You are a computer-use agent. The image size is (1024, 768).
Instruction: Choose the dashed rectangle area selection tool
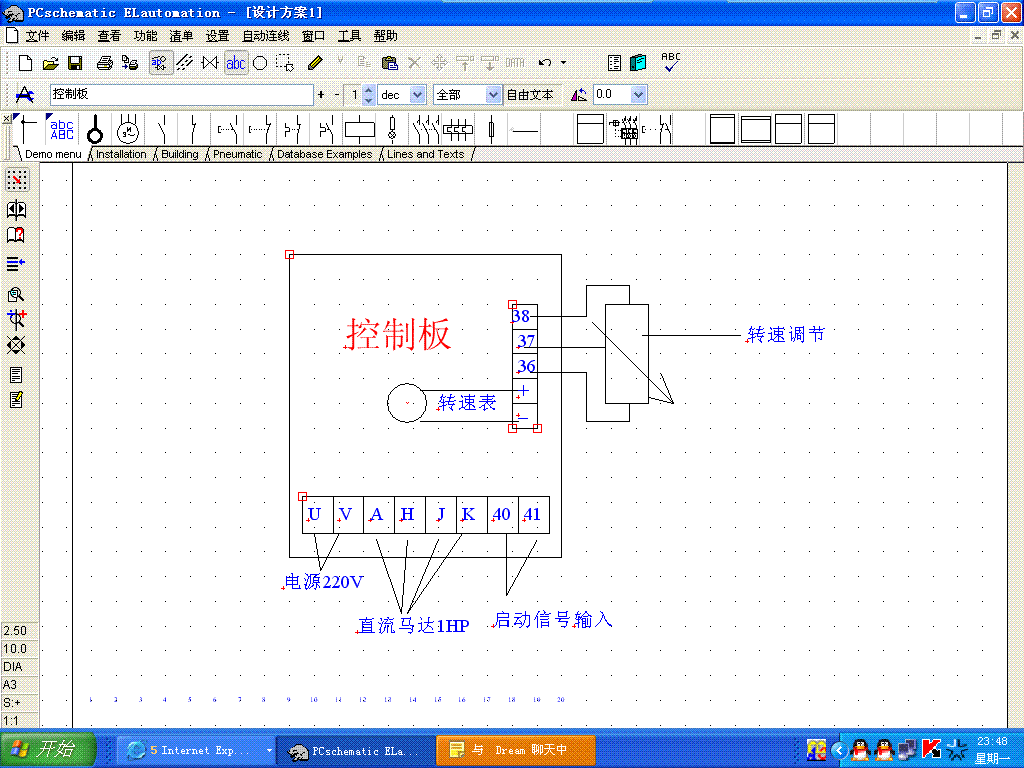(x=285, y=63)
